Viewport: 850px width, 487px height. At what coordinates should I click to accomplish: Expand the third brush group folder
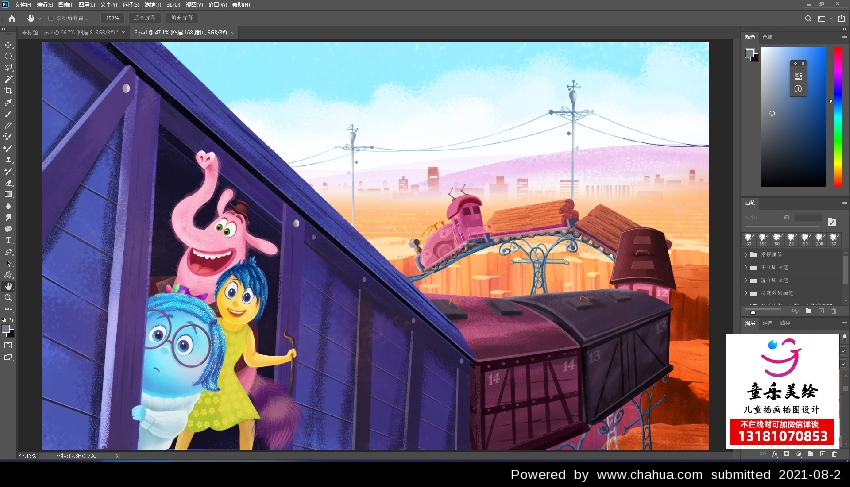746,280
